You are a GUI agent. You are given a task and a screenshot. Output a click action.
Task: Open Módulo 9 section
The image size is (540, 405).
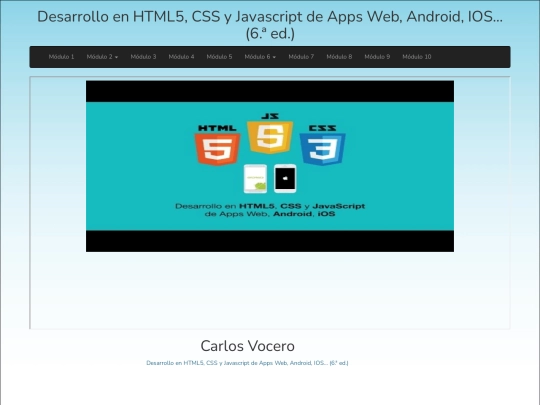coord(377,57)
